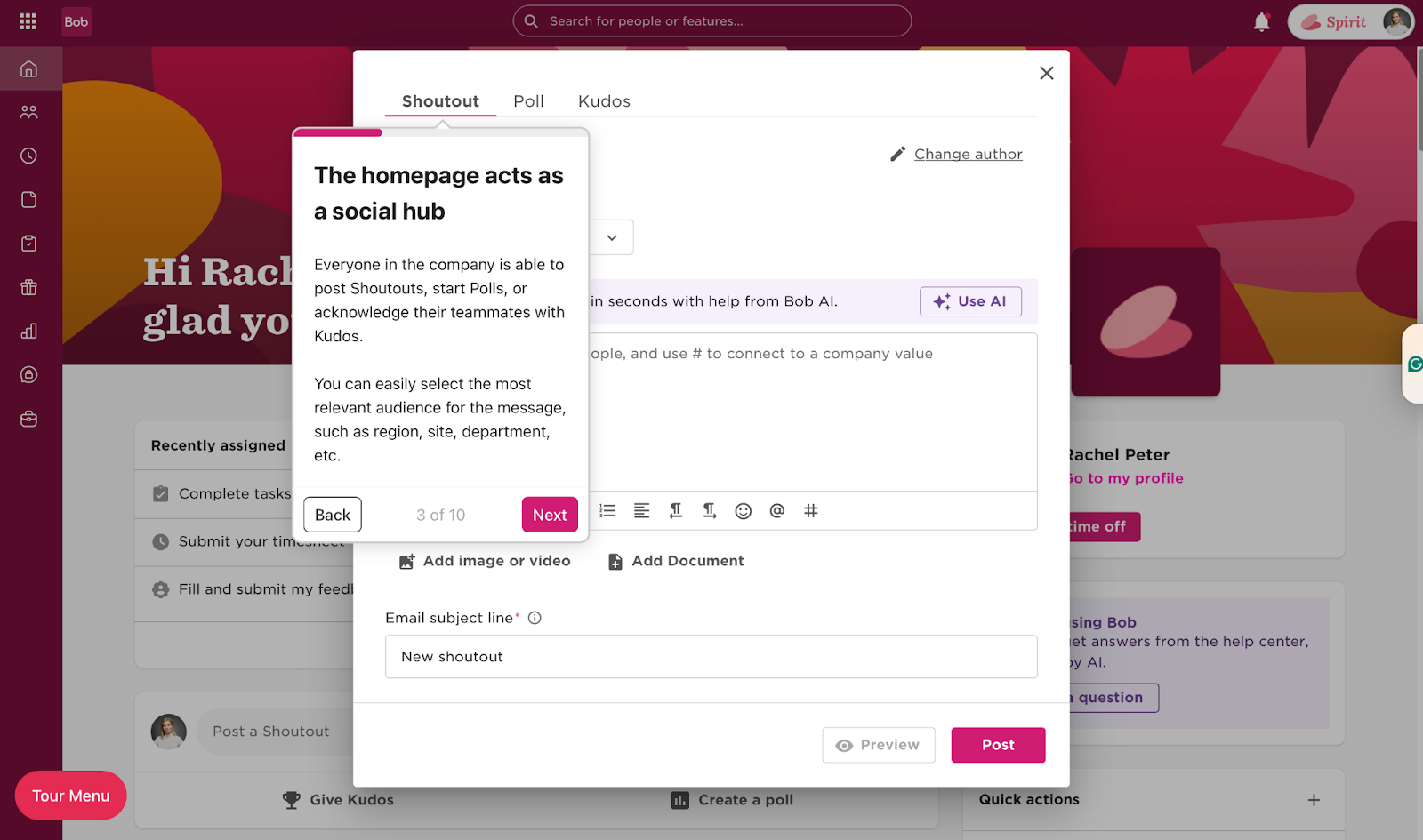Open the gift benefits sidebar icon

[29, 287]
